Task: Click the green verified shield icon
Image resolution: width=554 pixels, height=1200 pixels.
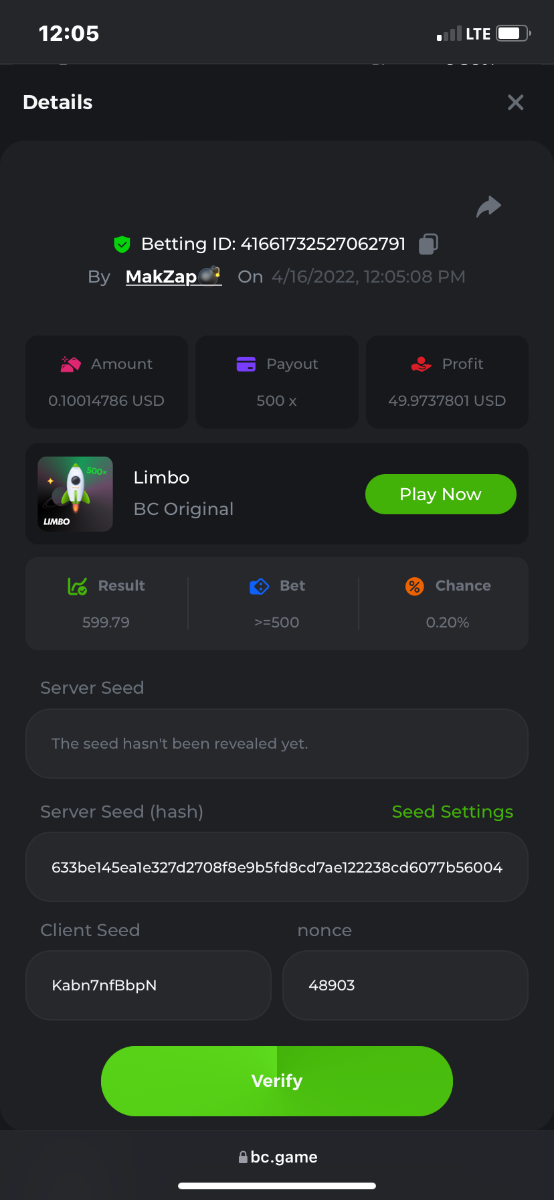Action: 122,244
